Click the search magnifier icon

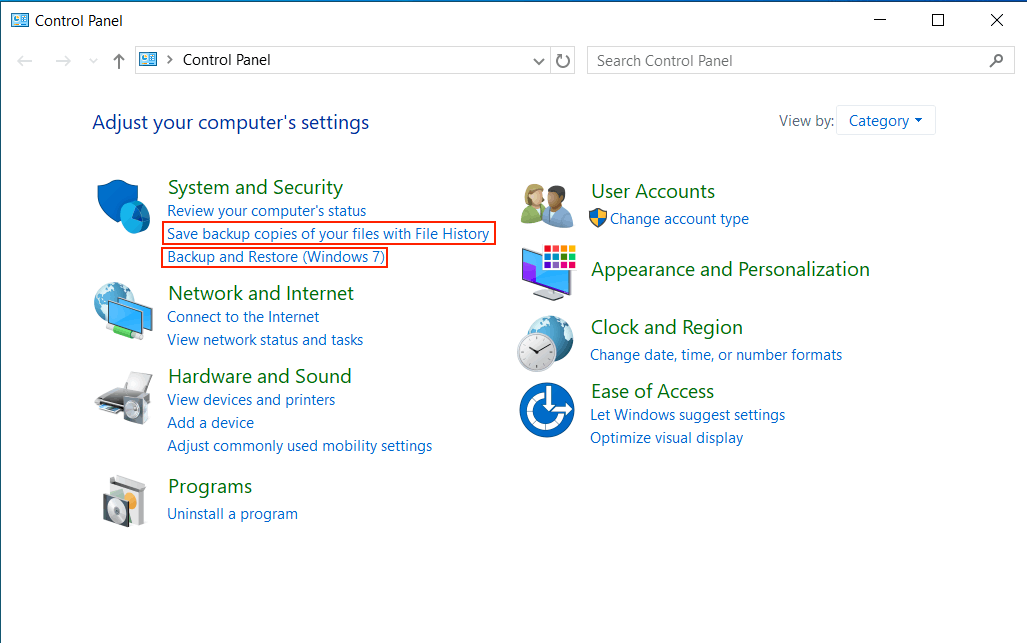(x=996, y=61)
